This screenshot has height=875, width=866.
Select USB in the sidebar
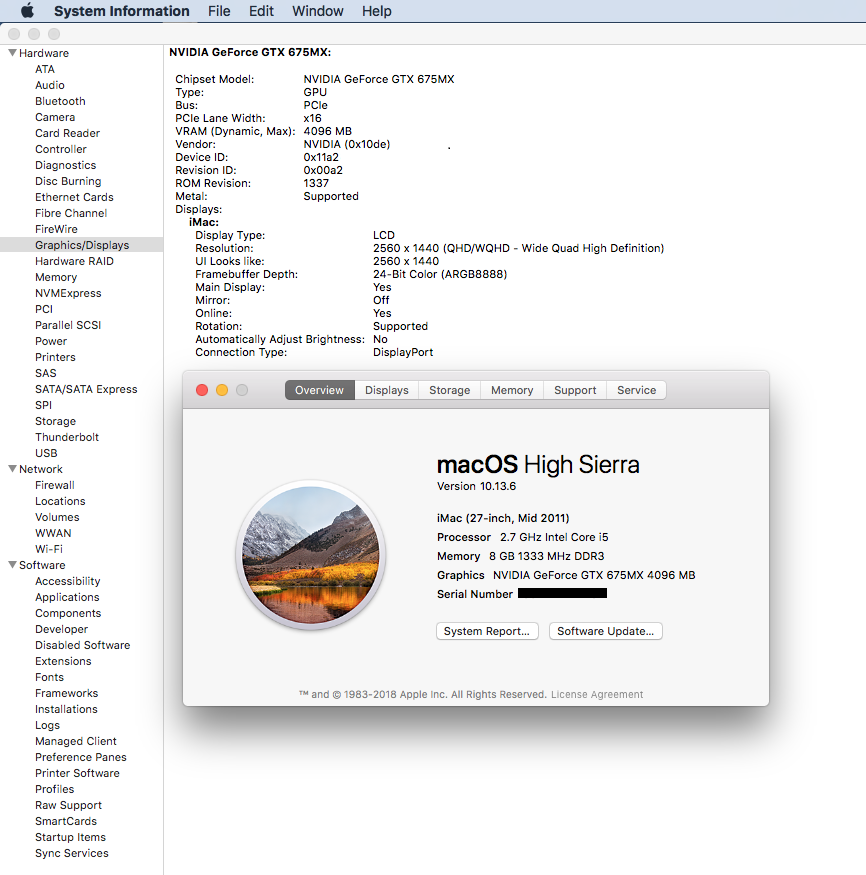pyautogui.click(x=44, y=453)
